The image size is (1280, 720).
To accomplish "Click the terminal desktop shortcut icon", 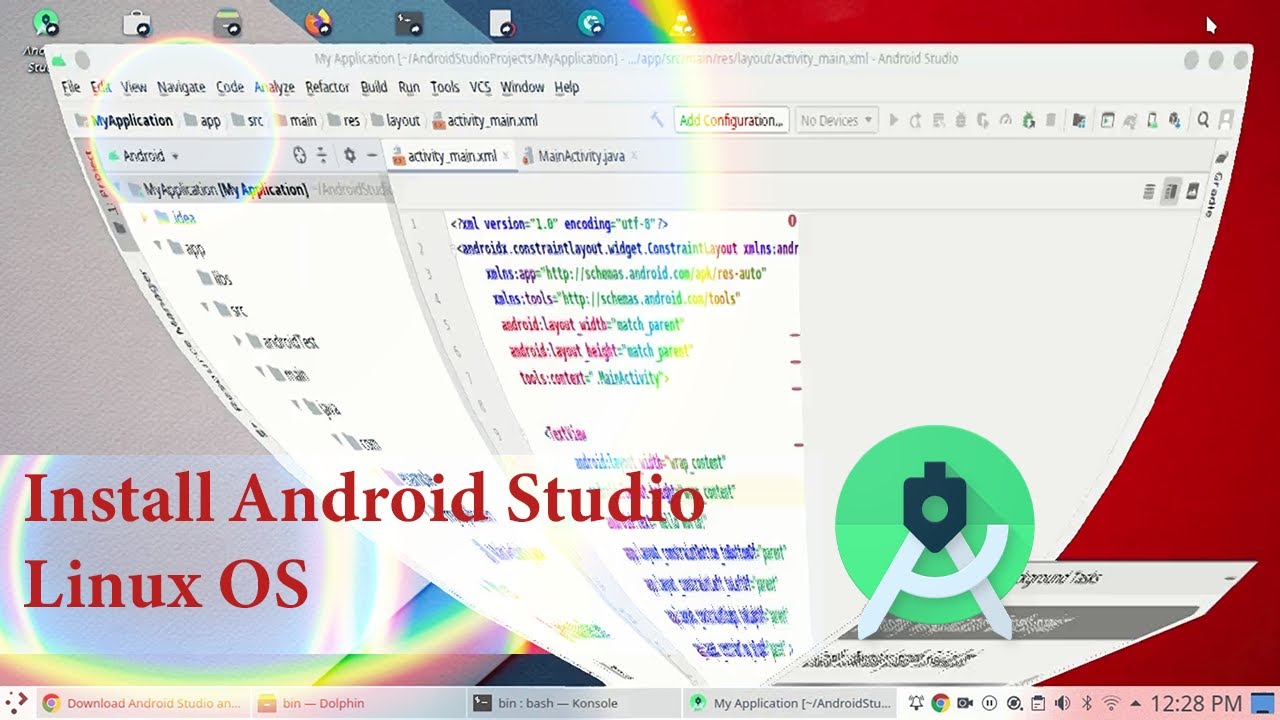I will (x=409, y=22).
